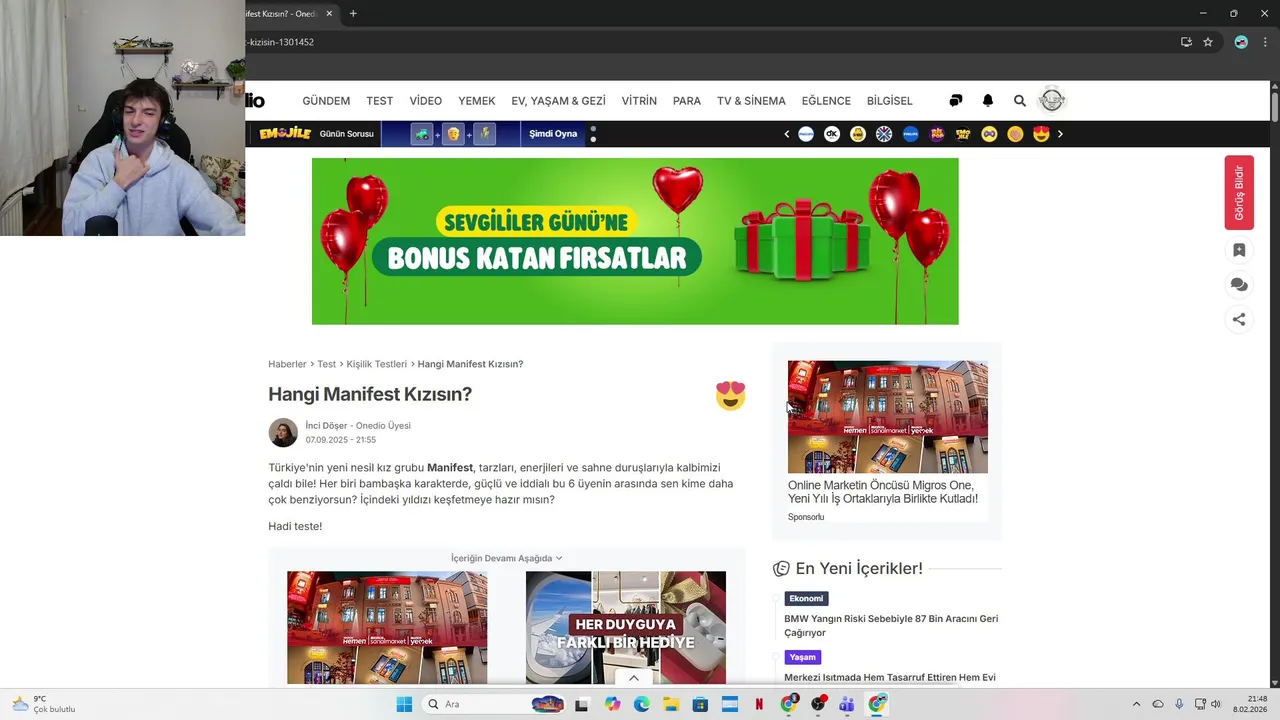Open Microsoft Edge from the taskbar
The height and width of the screenshot is (720, 1280).
point(642,704)
